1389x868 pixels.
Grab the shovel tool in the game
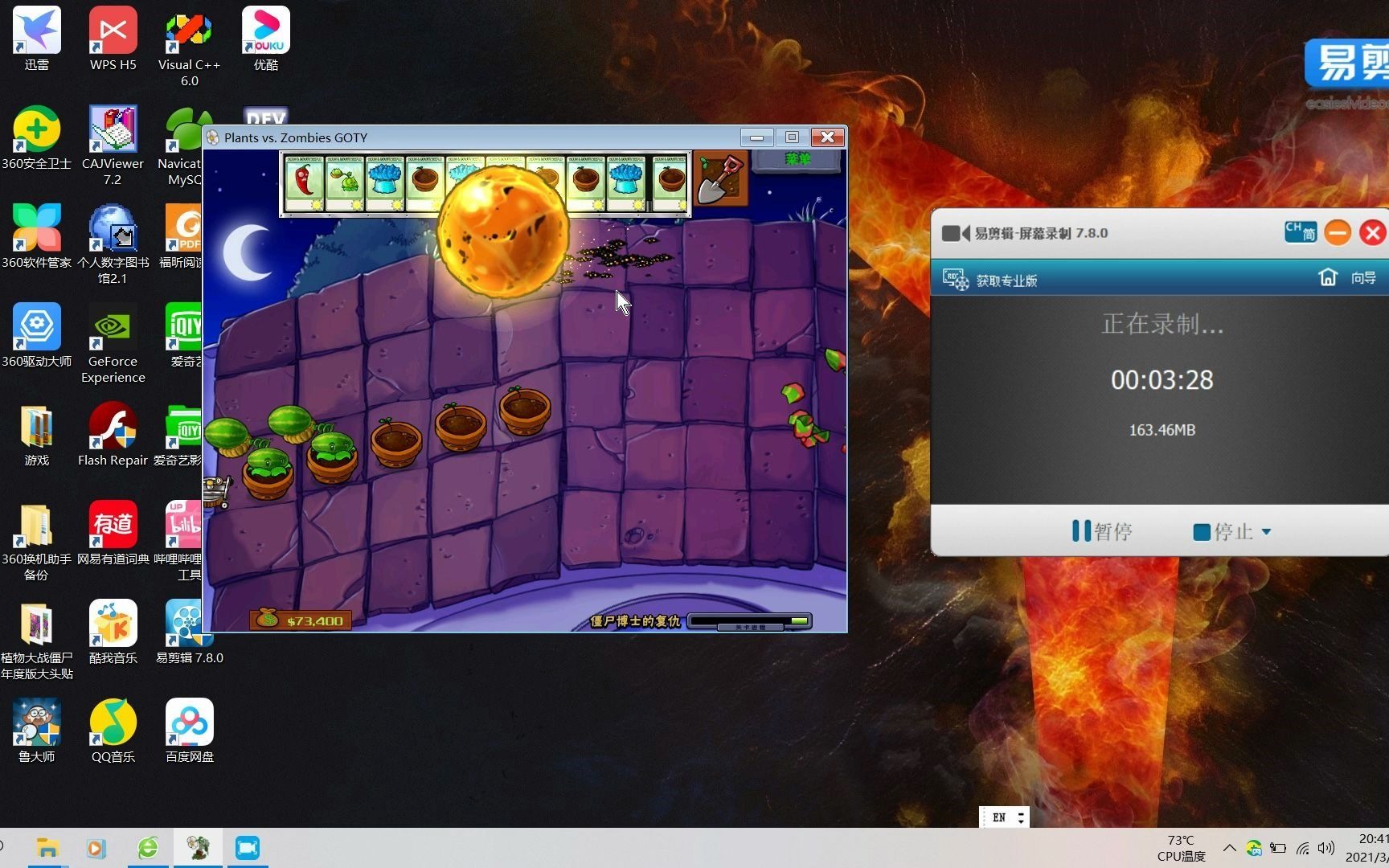tap(720, 179)
